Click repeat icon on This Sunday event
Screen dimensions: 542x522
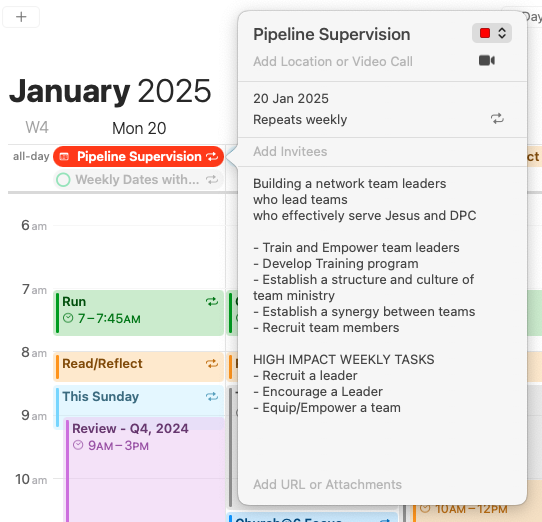[212, 397]
